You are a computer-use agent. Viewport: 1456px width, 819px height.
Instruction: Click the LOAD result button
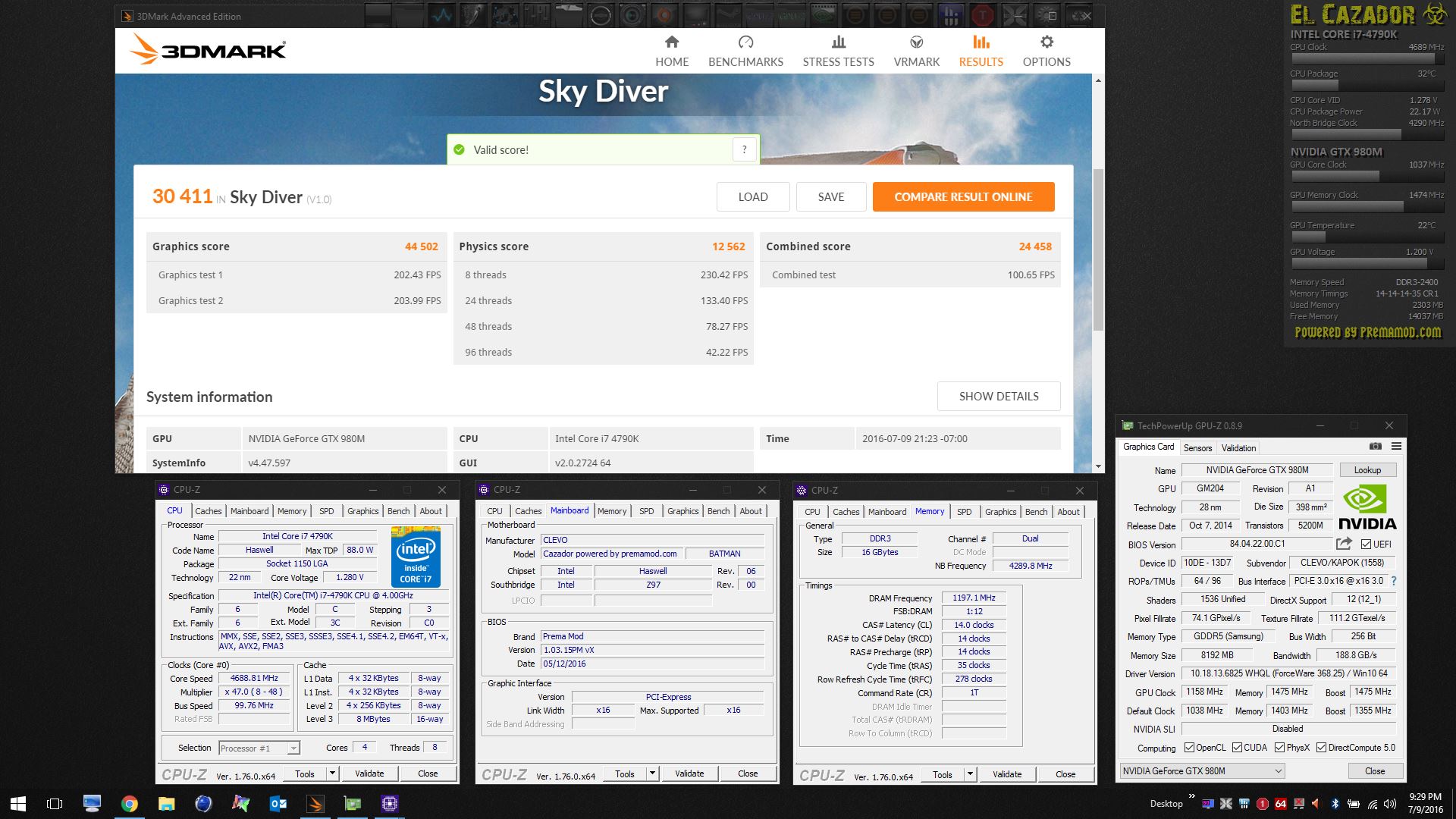(x=753, y=196)
